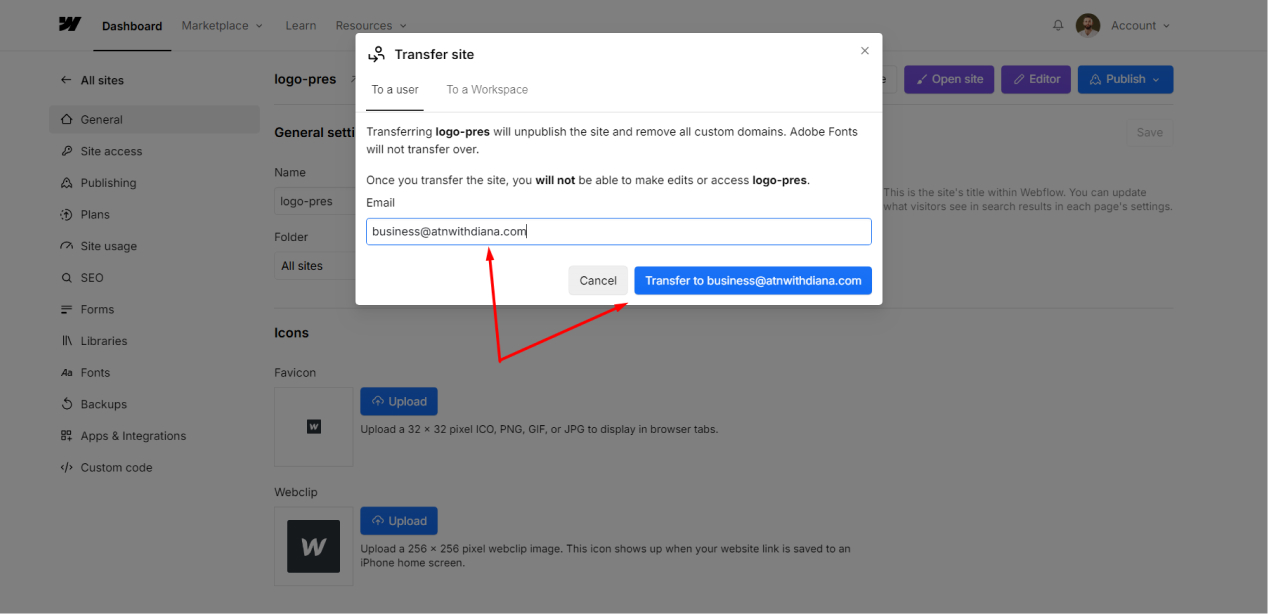Click the Publishing rocket icon
This screenshot has width=1268, height=614.
tap(67, 183)
